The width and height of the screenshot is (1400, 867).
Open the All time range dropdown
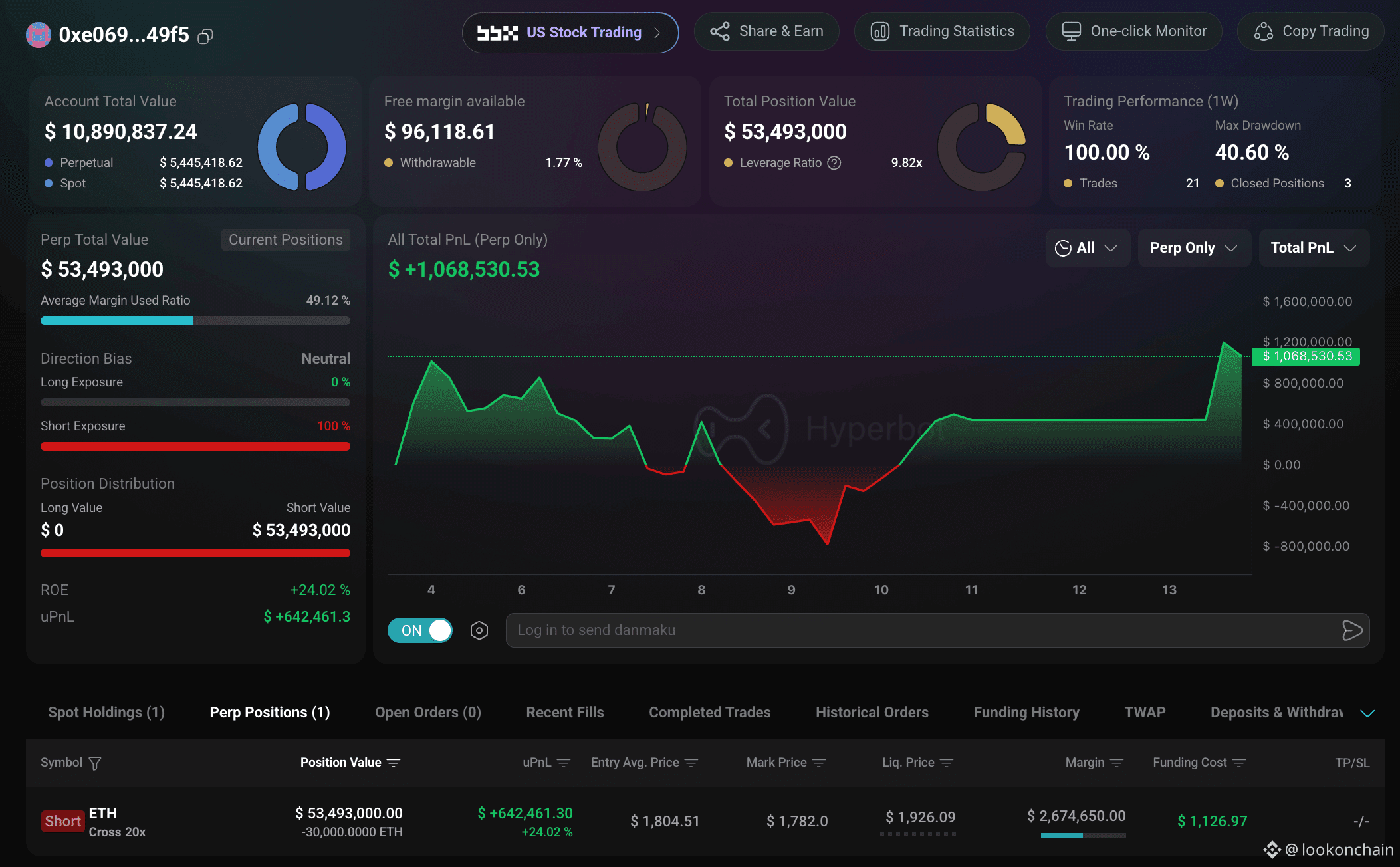(1088, 248)
